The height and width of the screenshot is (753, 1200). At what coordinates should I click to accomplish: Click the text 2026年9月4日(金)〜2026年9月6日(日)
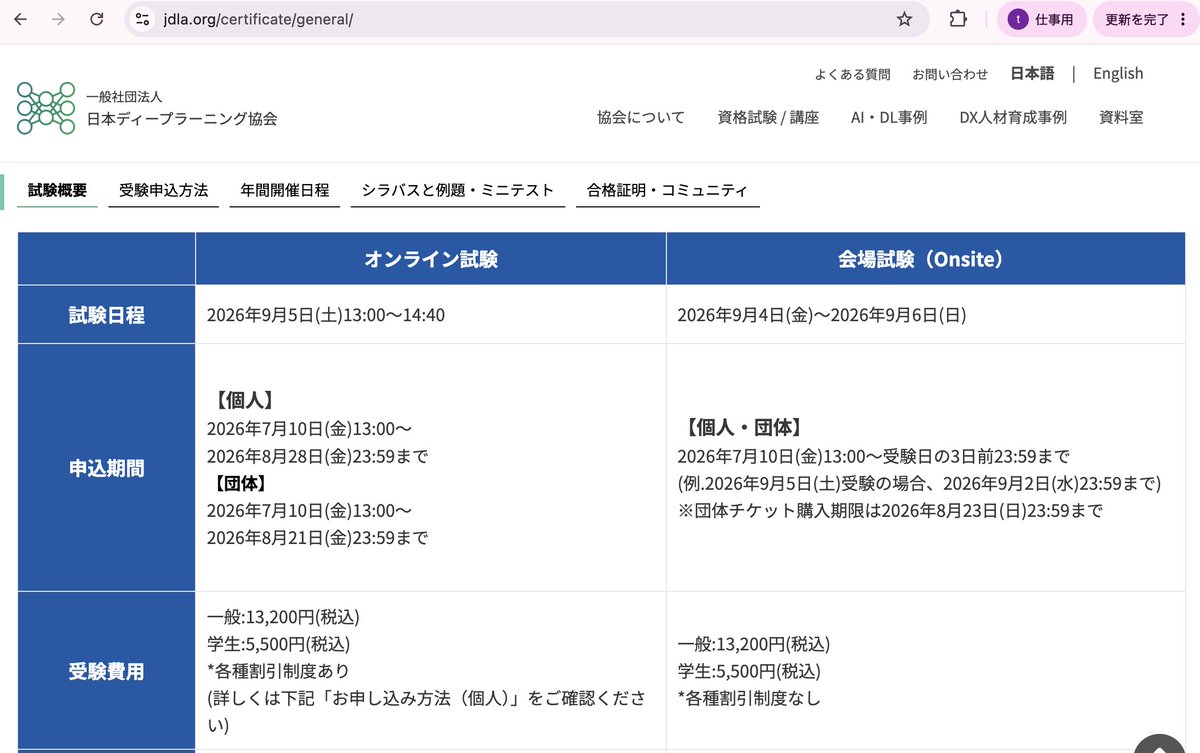pos(821,316)
